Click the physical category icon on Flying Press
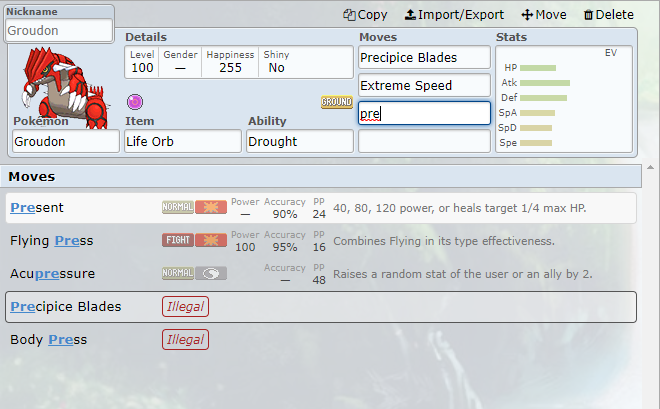This screenshot has height=409, width=660. click(x=211, y=240)
